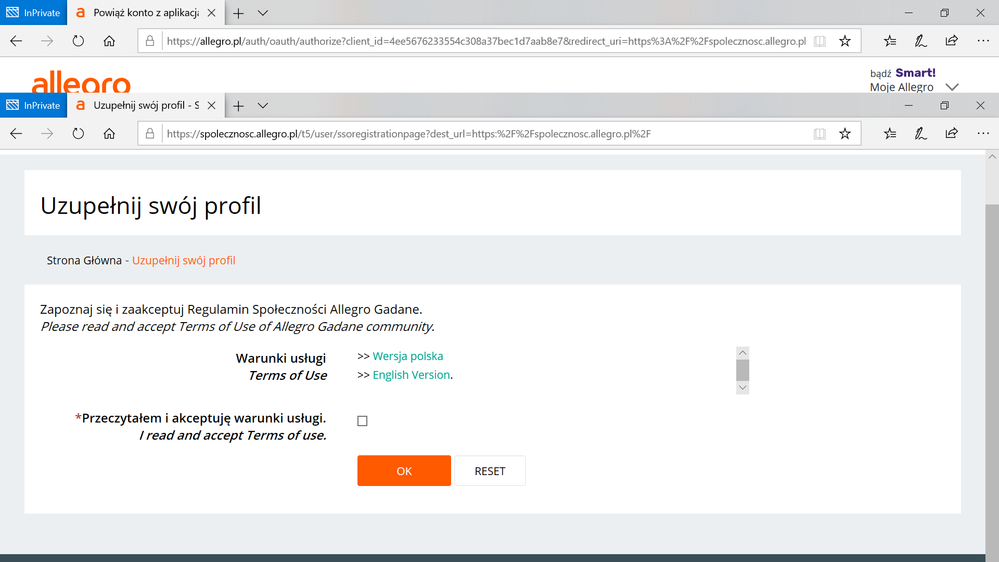The height and width of the screenshot is (562, 999).
Task: Follow the Strona Główna breadcrumb link
Action: pyautogui.click(x=84, y=260)
